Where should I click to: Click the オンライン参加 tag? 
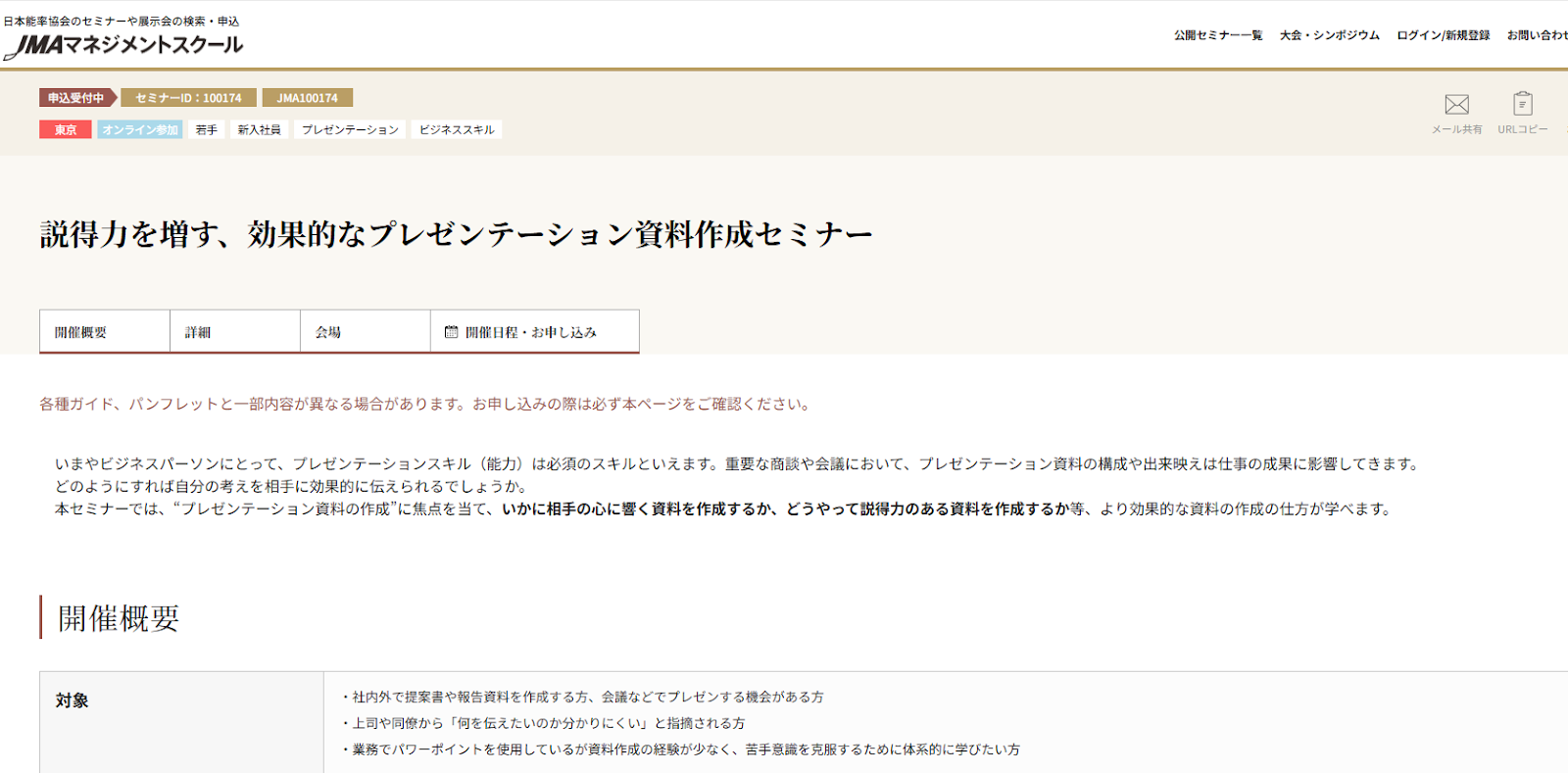point(140,129)
